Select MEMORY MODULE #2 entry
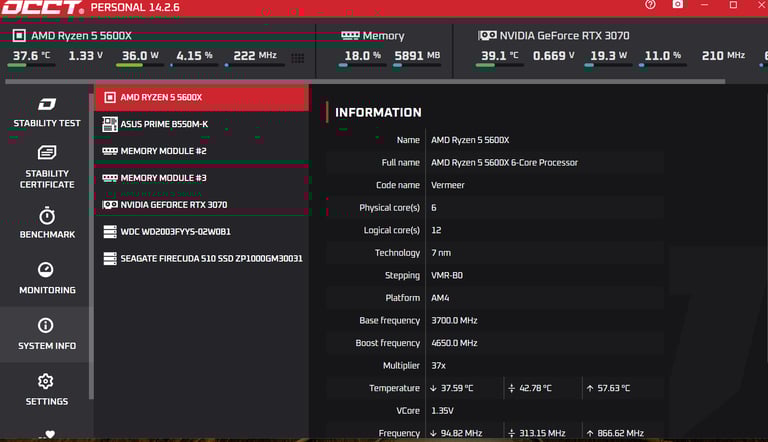Screen dimensions: 768x442 pyautogui.click(x=201, y=151)
